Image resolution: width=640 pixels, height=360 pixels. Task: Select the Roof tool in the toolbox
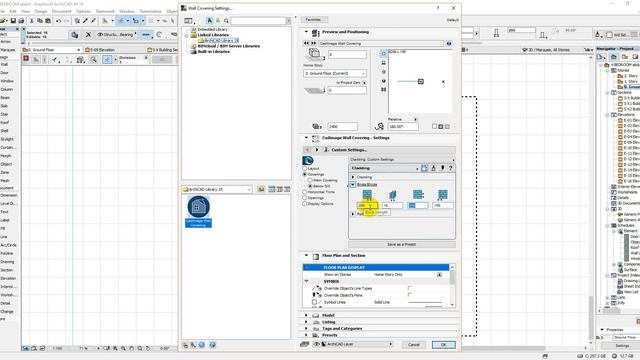point(5,122)
